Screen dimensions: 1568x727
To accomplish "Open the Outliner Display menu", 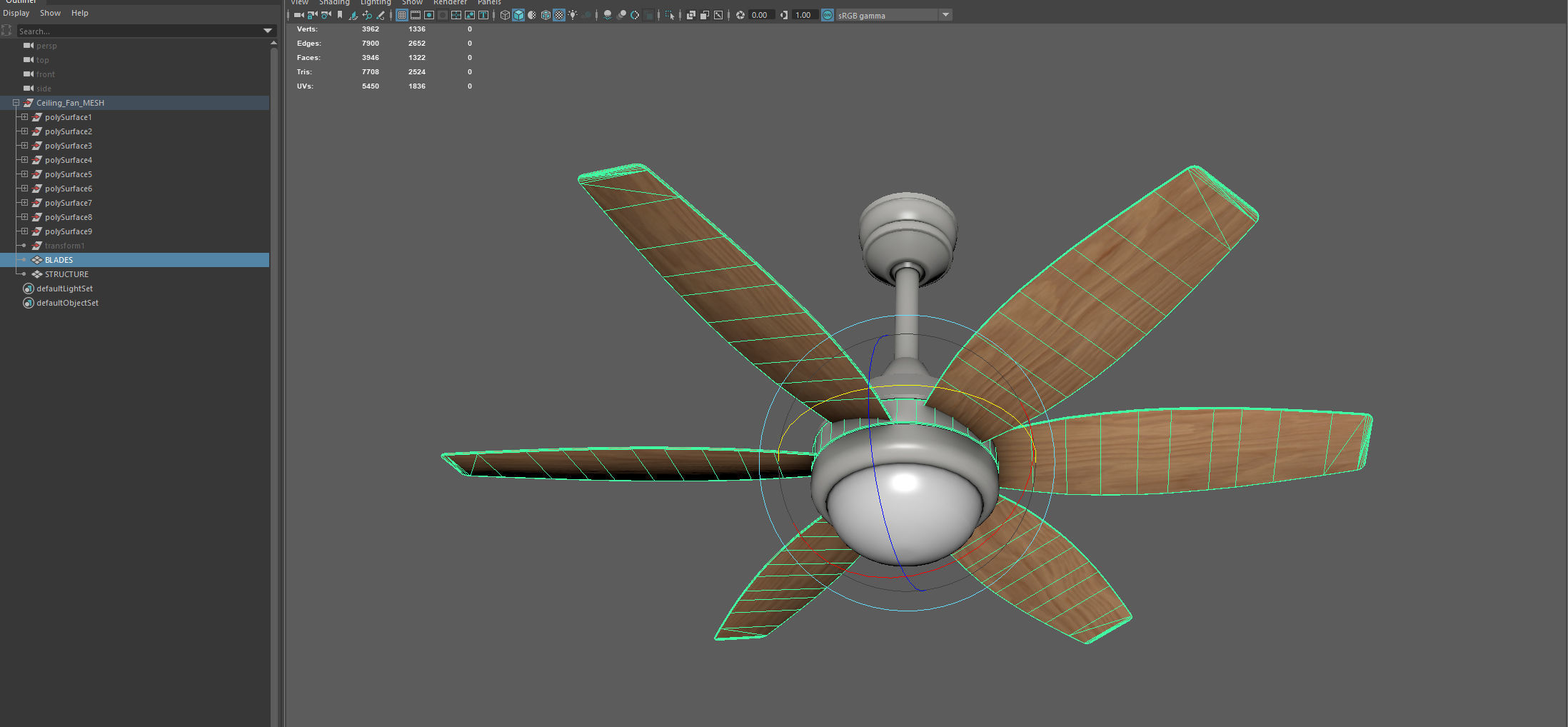I will (x=16, y=13).
